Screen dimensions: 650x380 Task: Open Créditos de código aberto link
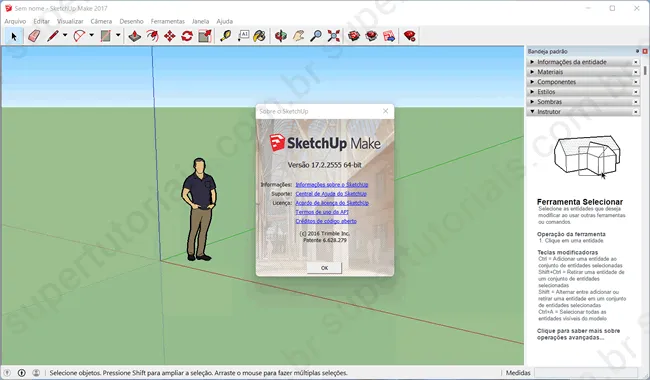click(x=326, y=221)
